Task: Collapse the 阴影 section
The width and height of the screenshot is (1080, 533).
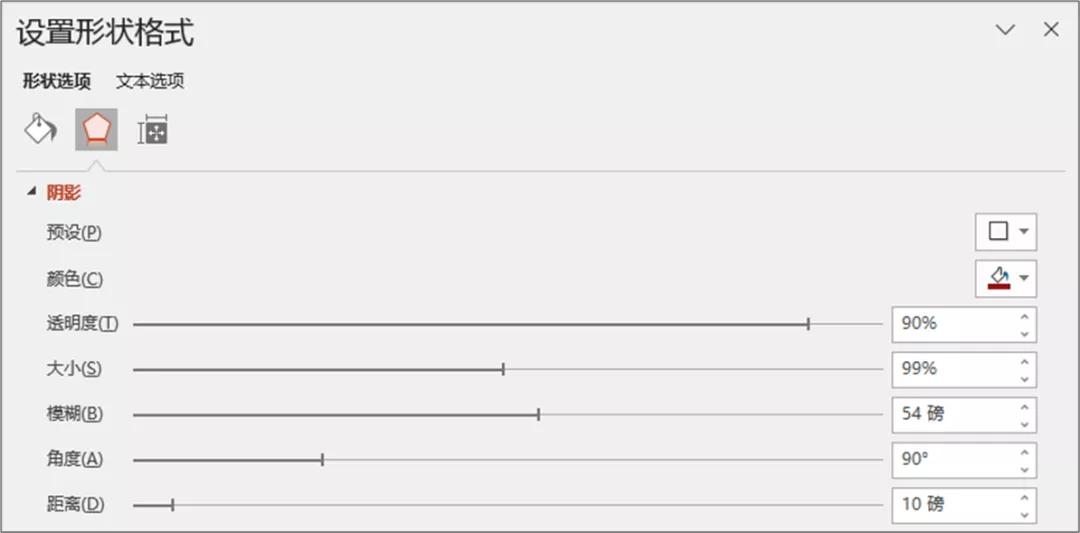Action: coord(31,192)
